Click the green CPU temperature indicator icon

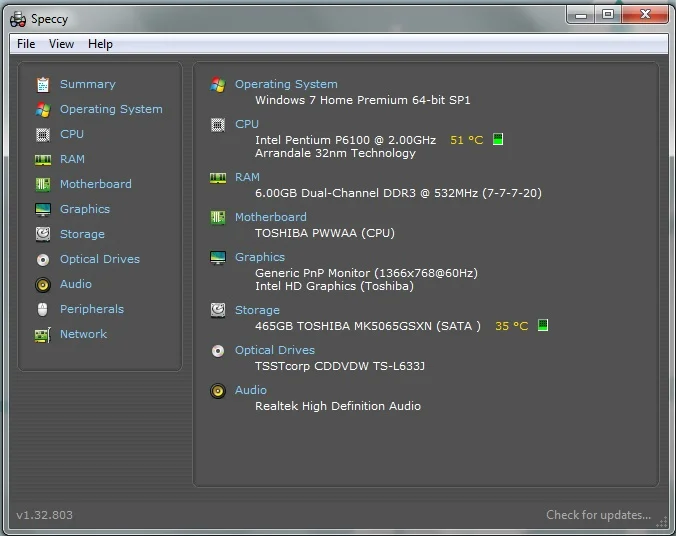(x=498, y=139)
